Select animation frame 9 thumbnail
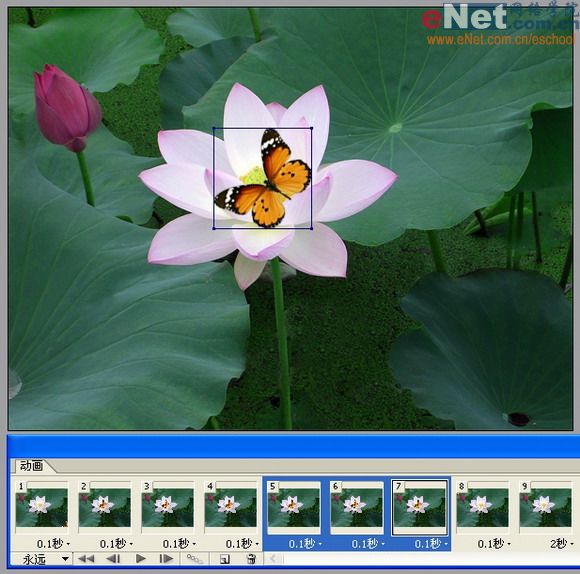Screen dimensions: 580x574 coord(545,507)
